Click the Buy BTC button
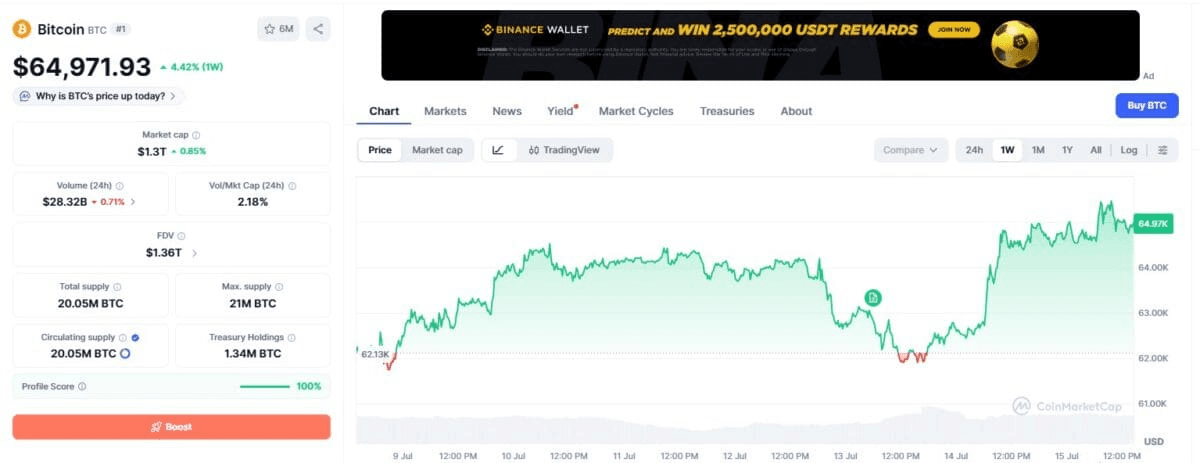1200x463 pixels. 1147,105
